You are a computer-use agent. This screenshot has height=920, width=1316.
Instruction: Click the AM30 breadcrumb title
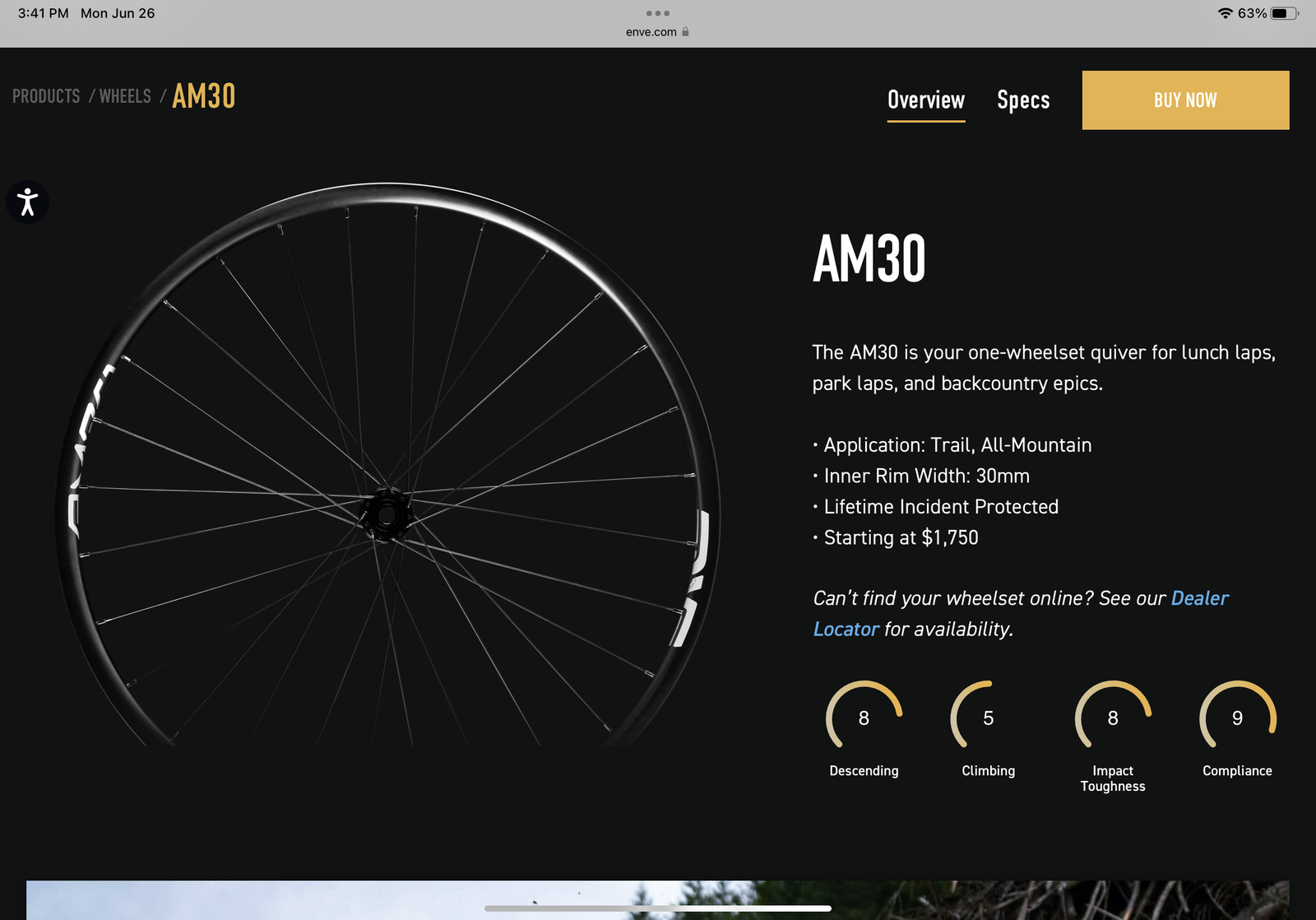(x=204, y=96)
